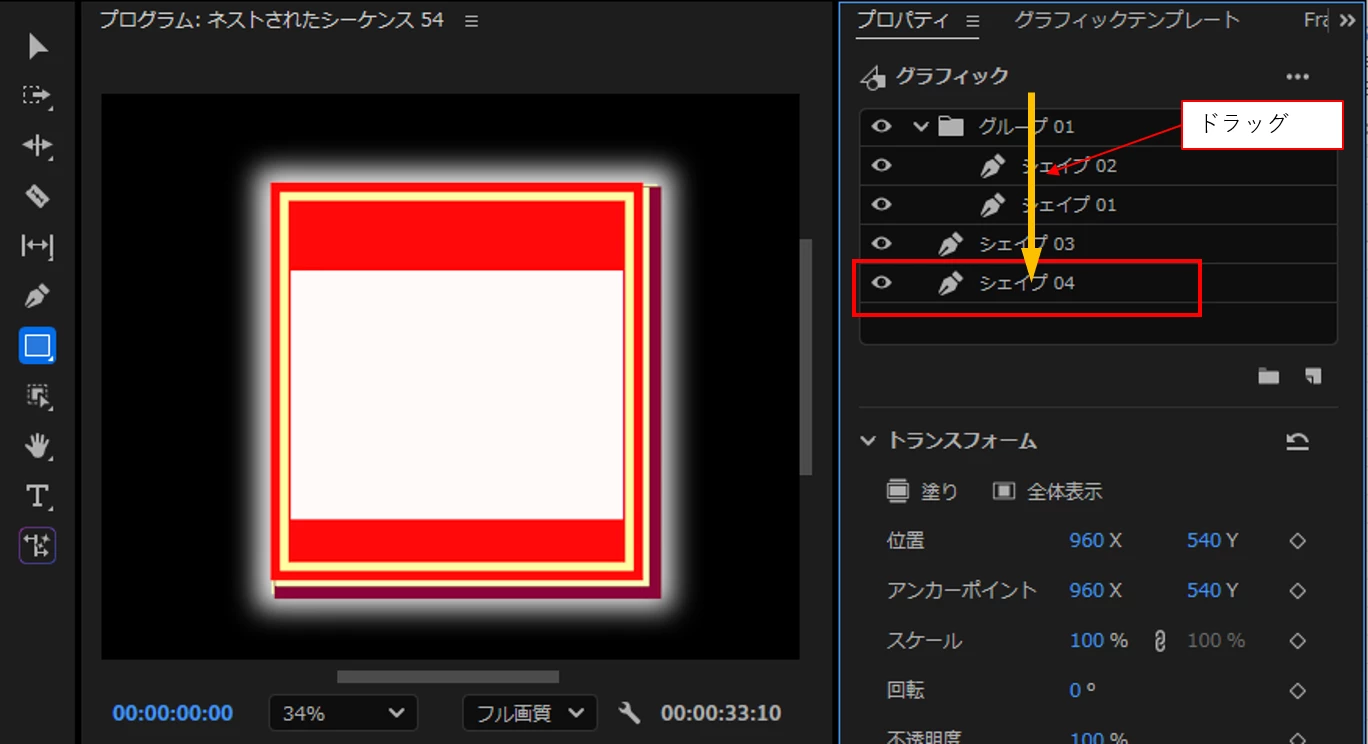Click position Y value 540
The height and width of the screenshot is (744, 1368).
[1203, 541]
